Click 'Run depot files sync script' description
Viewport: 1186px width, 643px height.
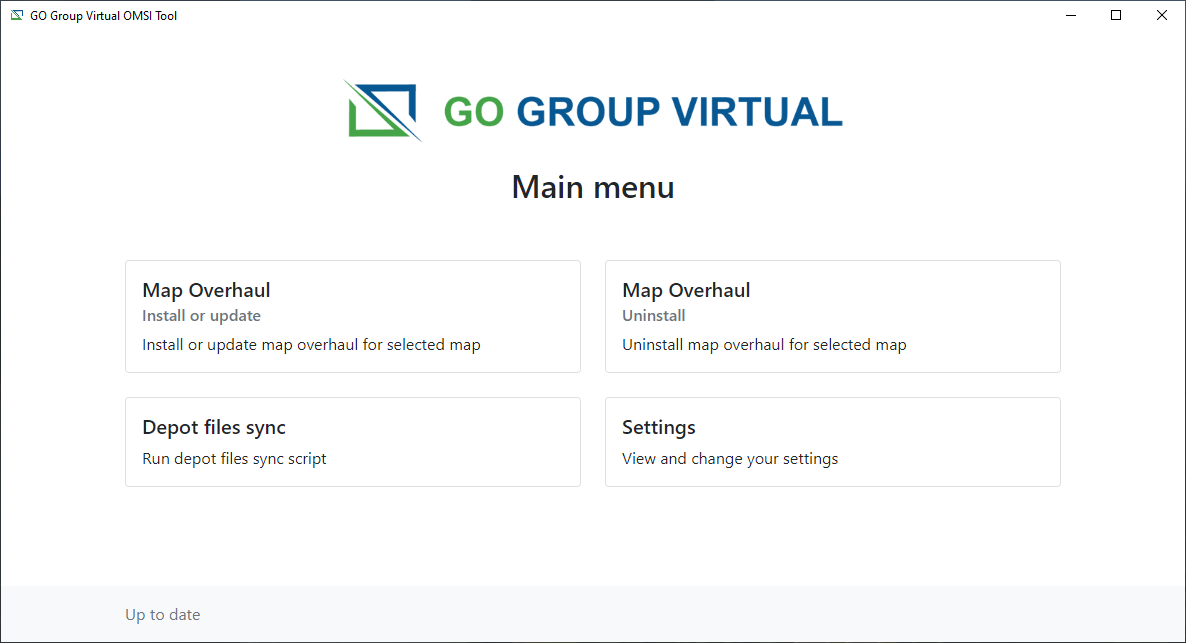[x=234, y=459]
